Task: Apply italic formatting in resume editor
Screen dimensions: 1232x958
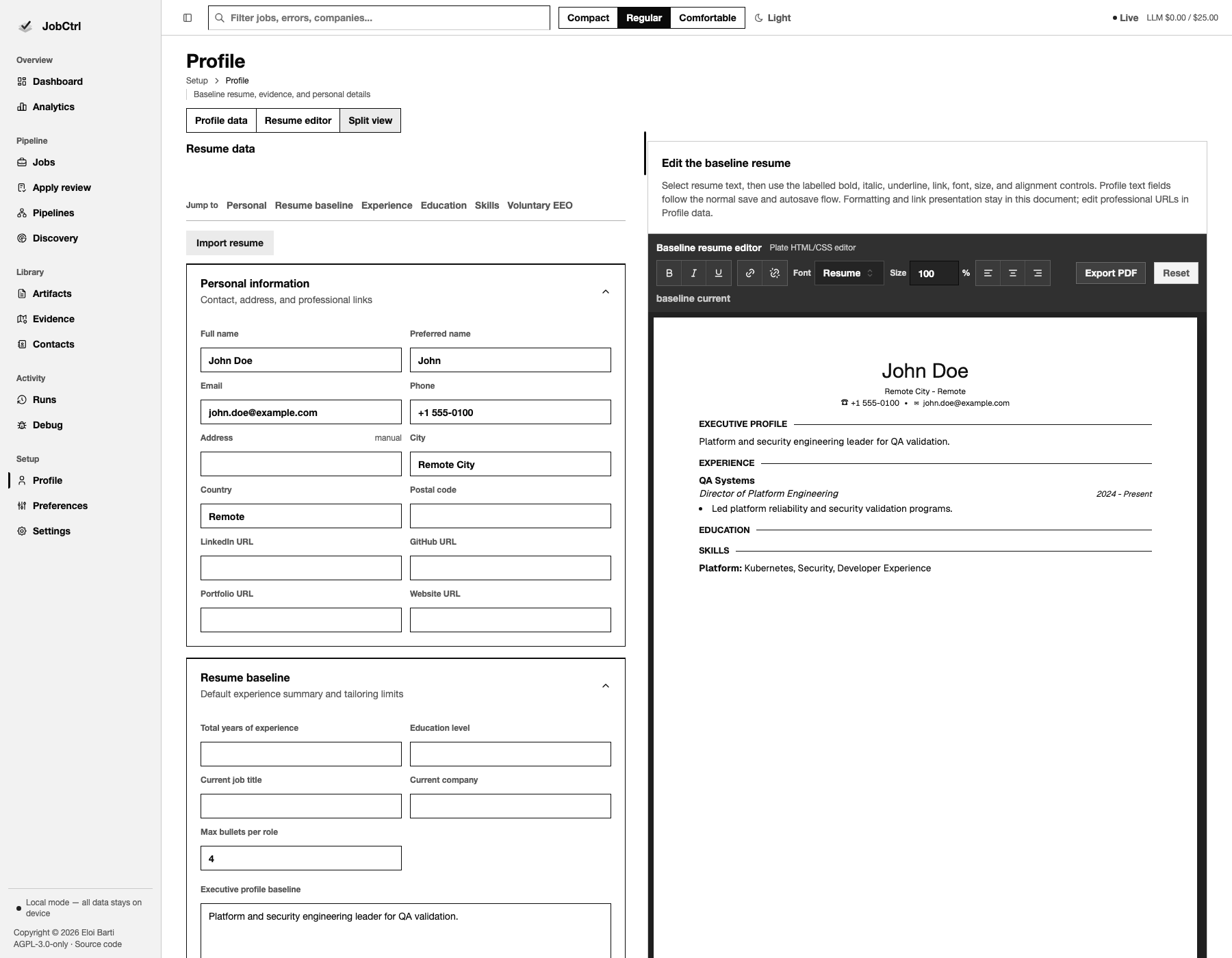Action: click(694, 273)
